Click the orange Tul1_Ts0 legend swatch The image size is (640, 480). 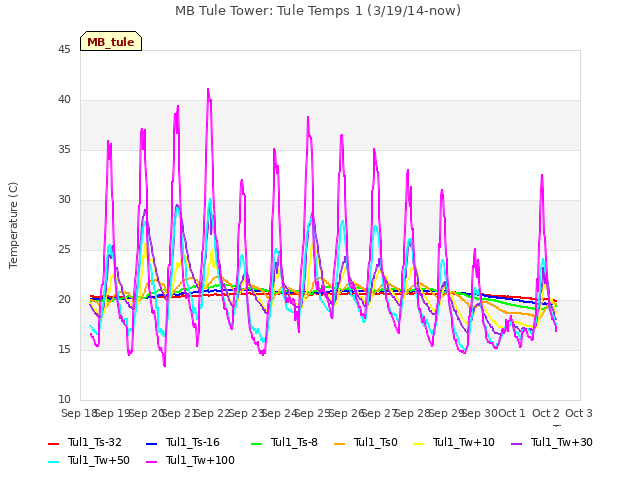pos(340,444)
